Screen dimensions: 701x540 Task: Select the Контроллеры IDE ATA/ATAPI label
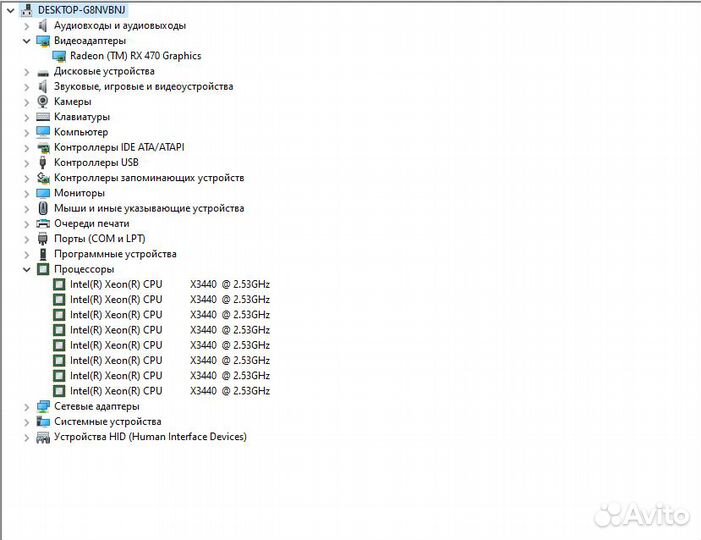pos(119,147)
